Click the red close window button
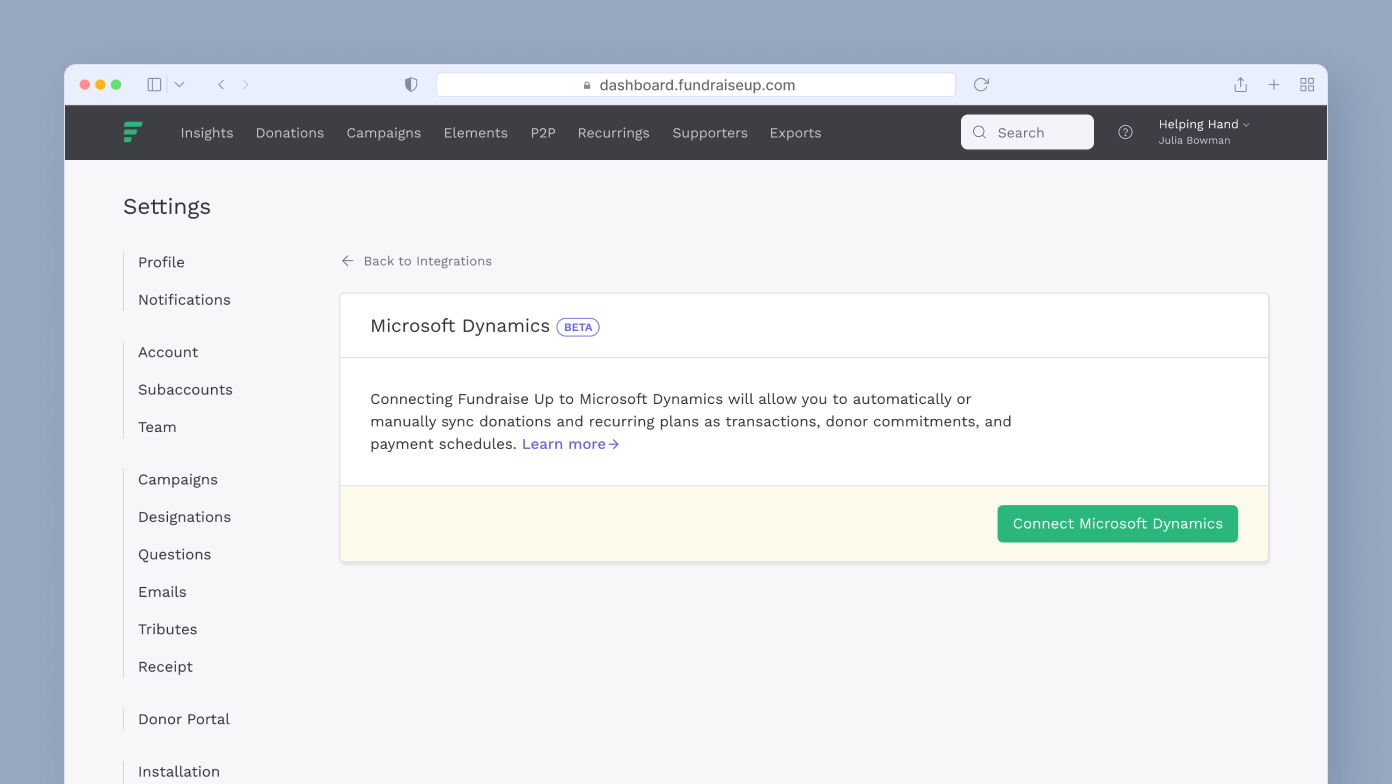 [x=85, y=85]
